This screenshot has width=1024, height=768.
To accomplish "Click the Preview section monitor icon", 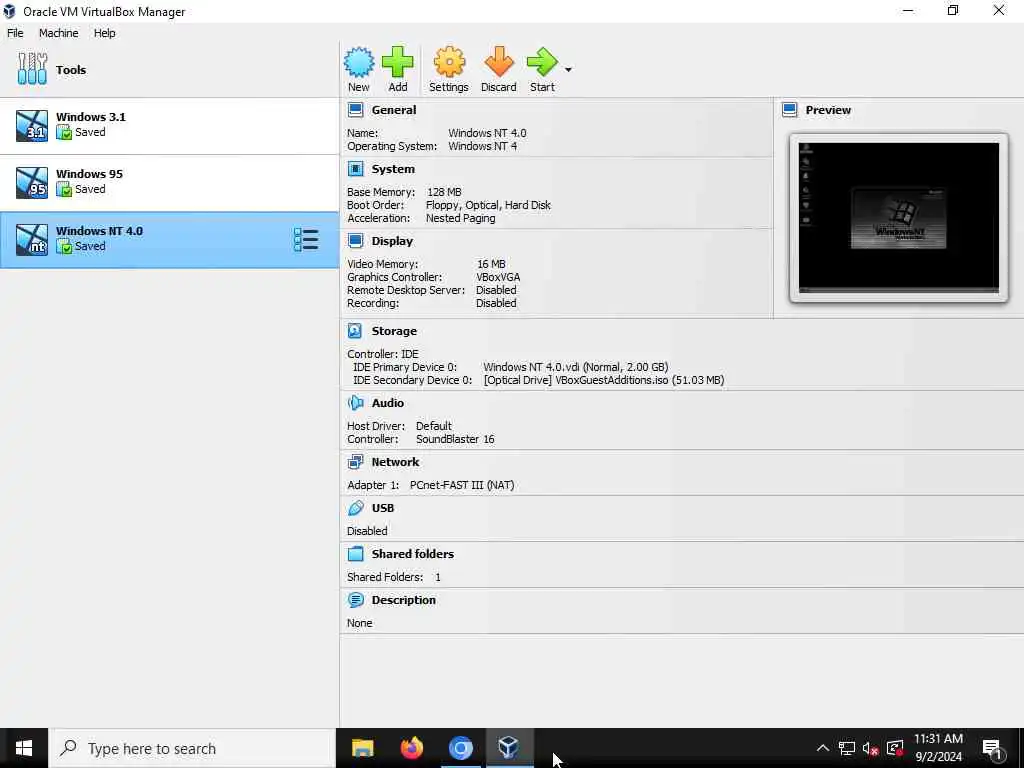I will coord(790,110).
